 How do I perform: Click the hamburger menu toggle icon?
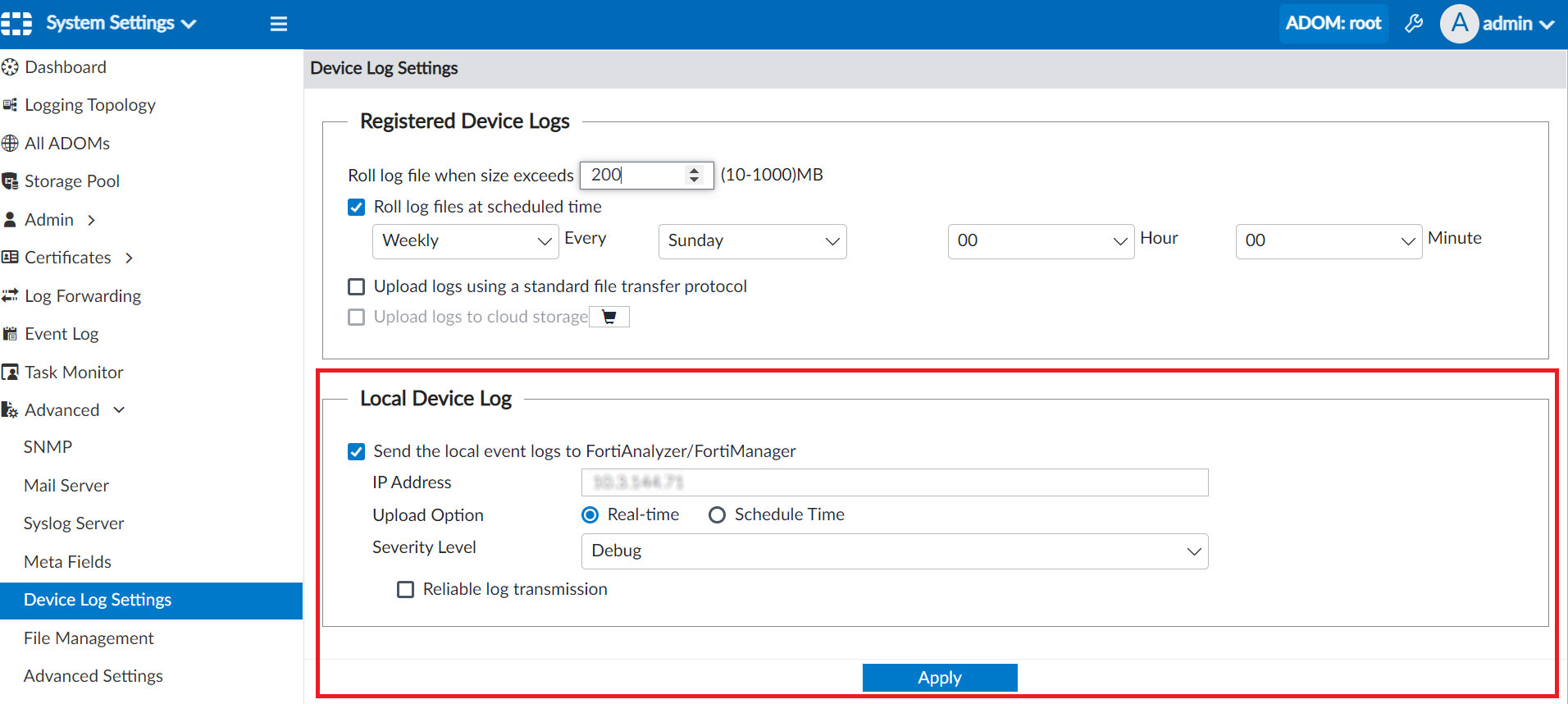click(279, 24)
